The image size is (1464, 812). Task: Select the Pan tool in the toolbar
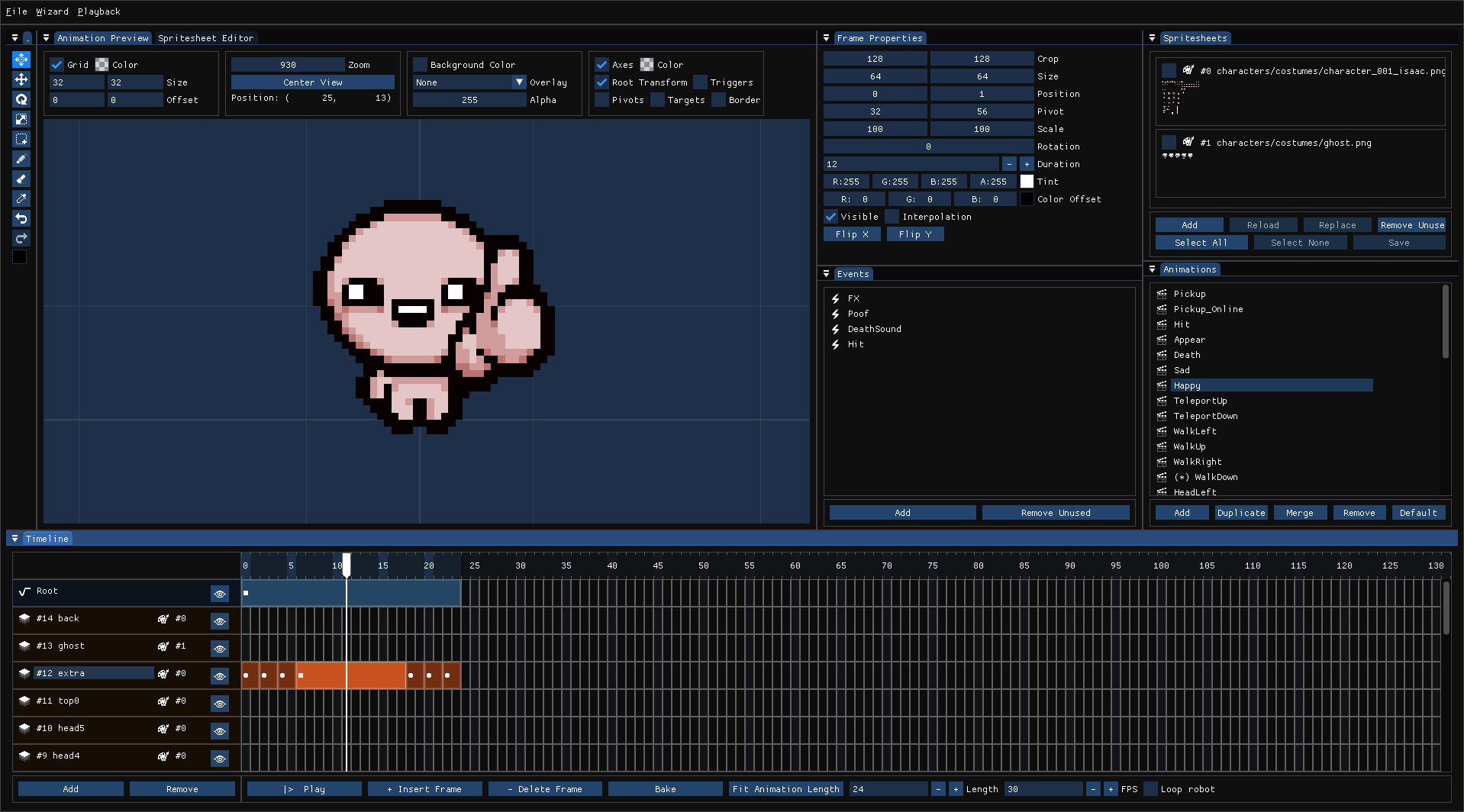[21, 60]
